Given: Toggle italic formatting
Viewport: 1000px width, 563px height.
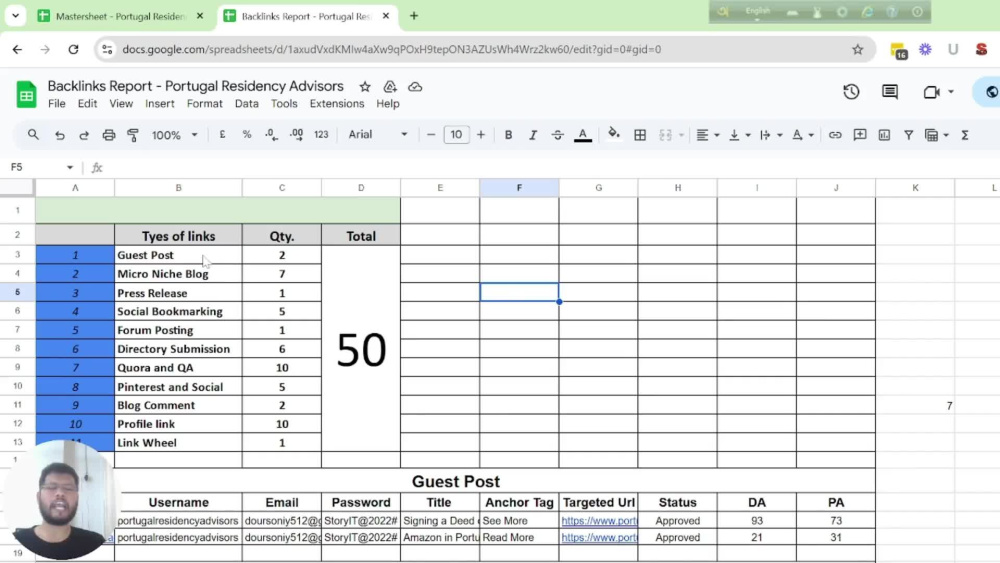Looking at the screenshot, I should click(533, 135).
